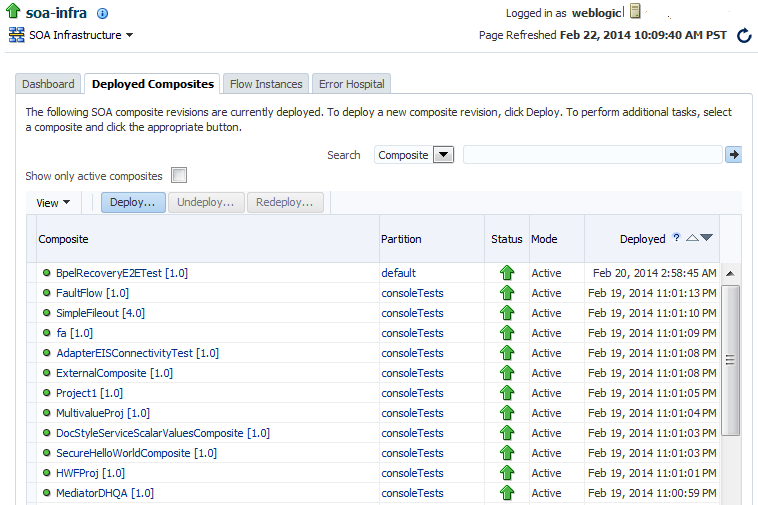The height and width of the screenshot is (505, 758).
Task: Go to the Error Hospital tab
Action: click(351, 84)
